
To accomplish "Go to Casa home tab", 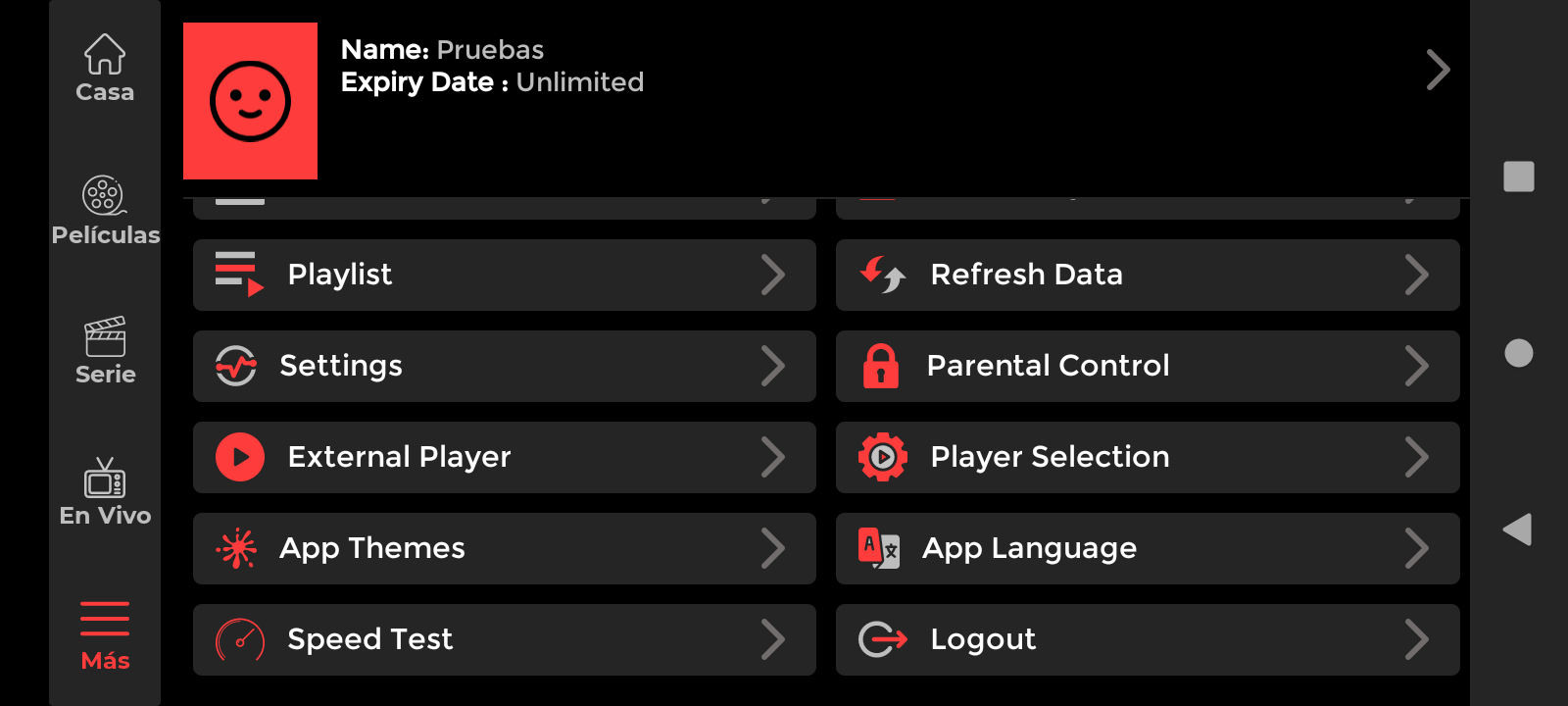I will pyautogui.click(x=105, y=69).
